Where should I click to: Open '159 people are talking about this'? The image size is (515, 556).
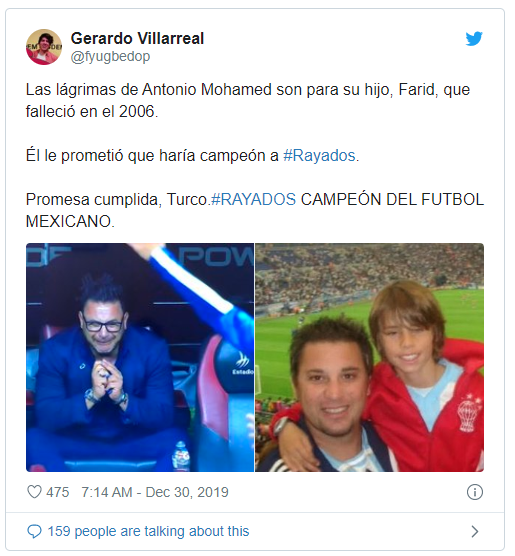pos(148,532)
